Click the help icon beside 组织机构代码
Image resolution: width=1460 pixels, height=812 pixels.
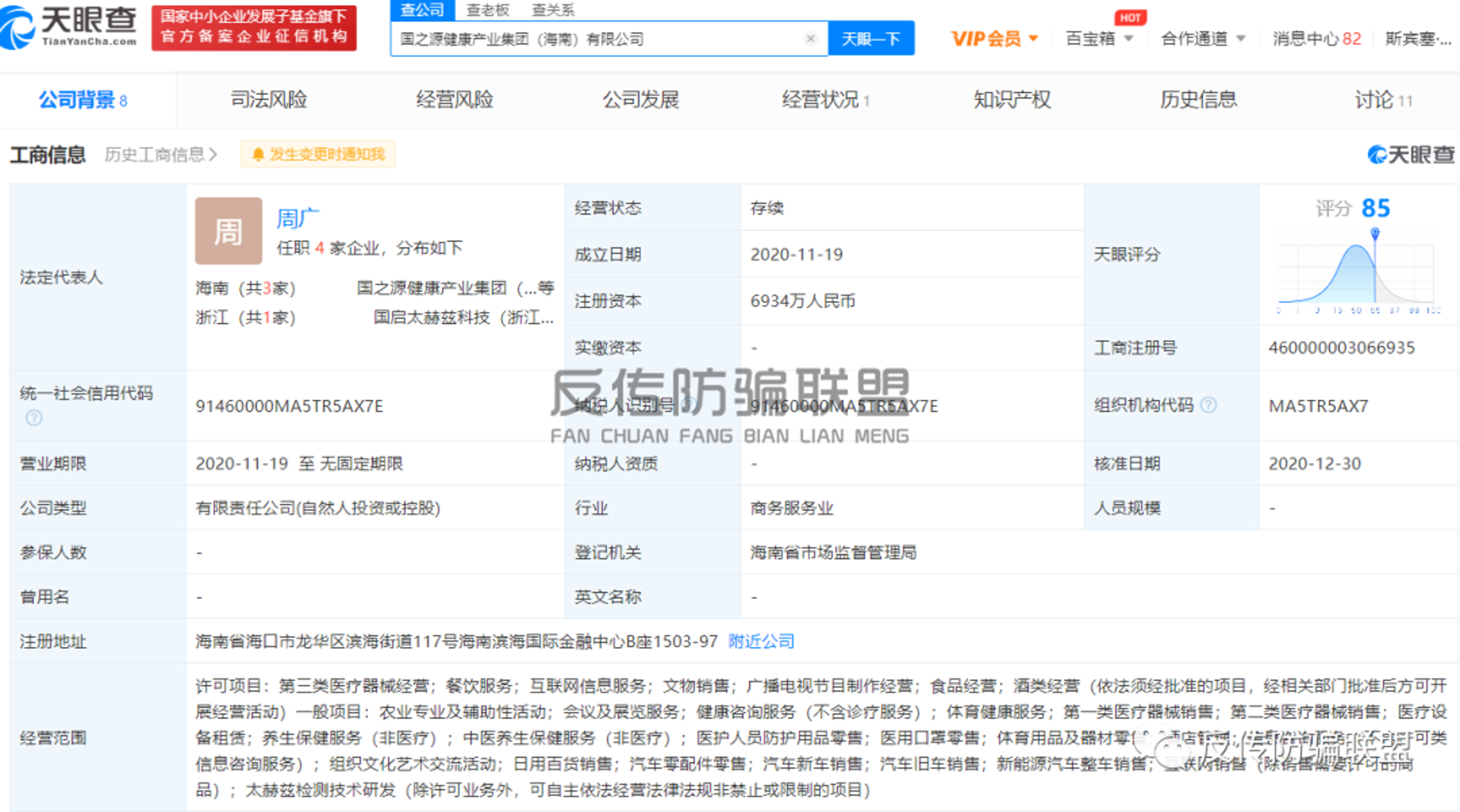point(1208,405)
